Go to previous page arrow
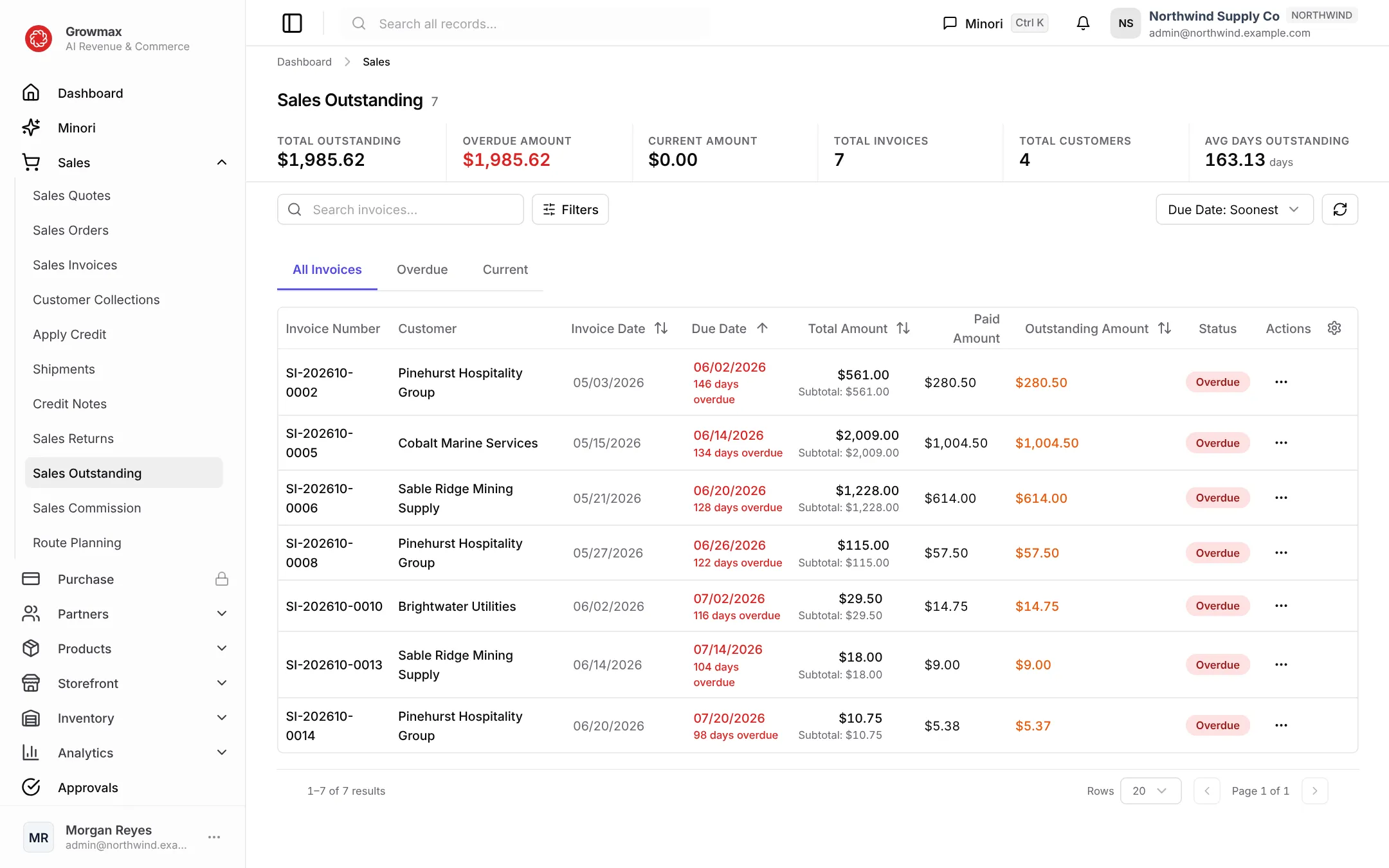Screen dimensions: 1389x868 (x=1207, y=791)
